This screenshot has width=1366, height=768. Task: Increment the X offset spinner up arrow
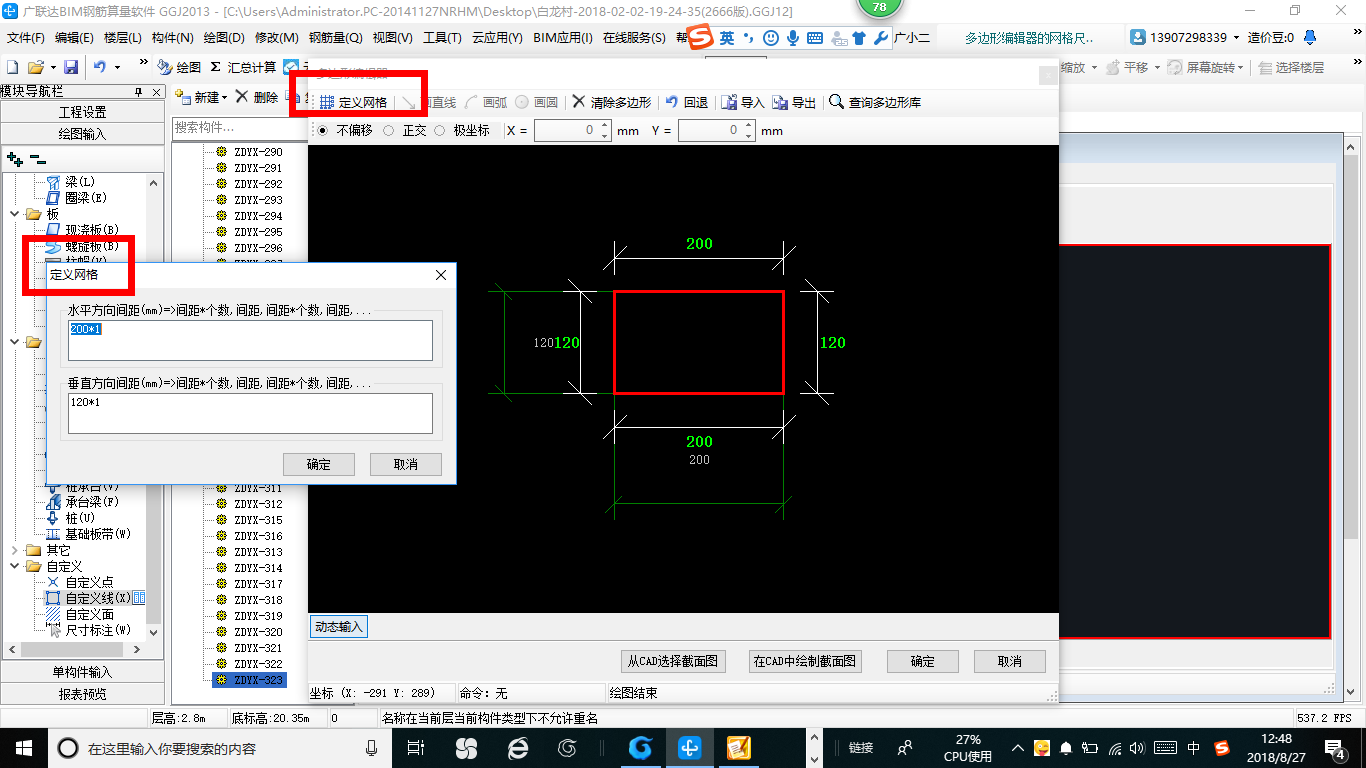click(605, 126)
